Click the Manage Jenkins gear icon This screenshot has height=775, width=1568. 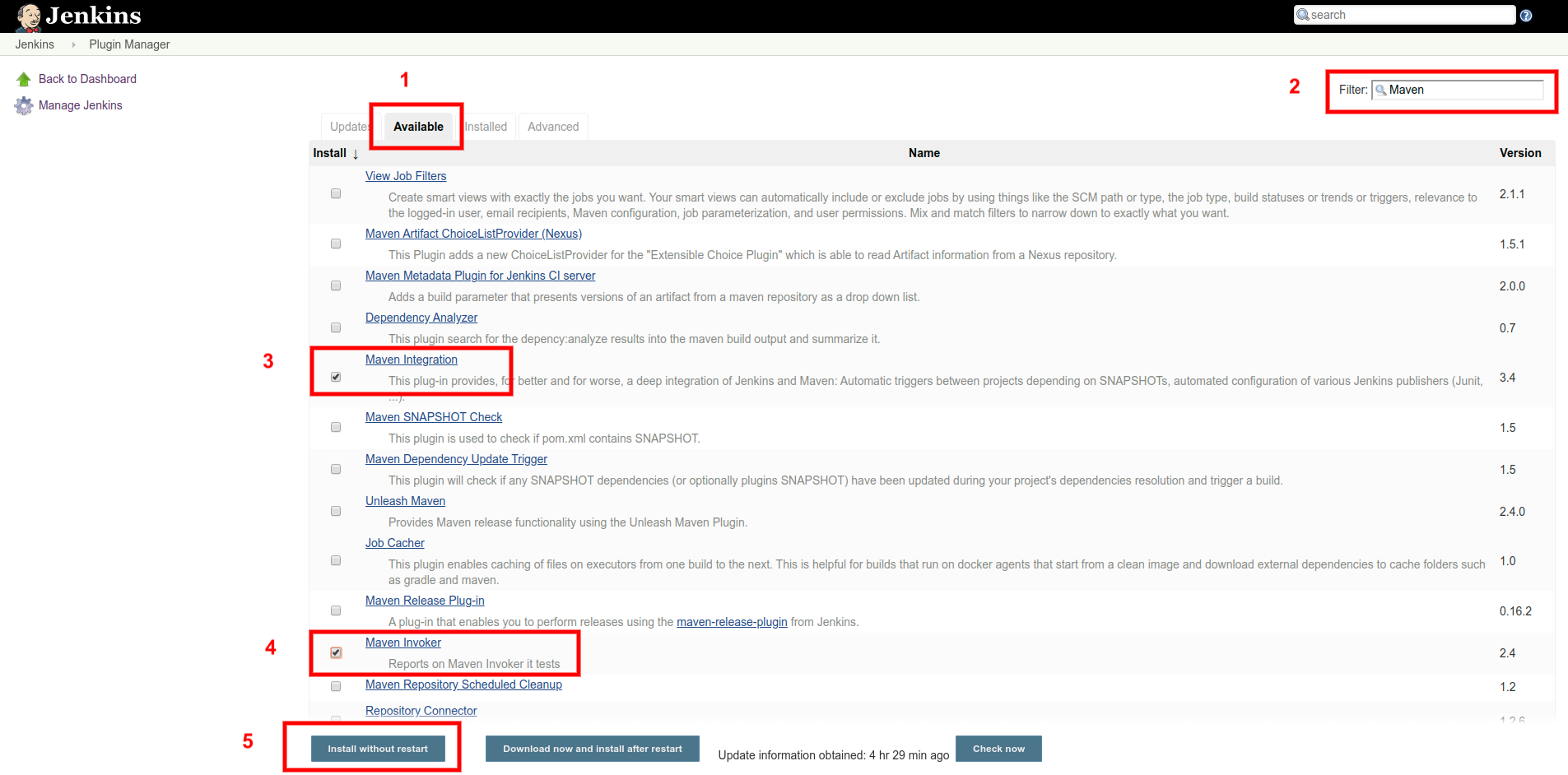pyautogui.click(x=24, y=106)
